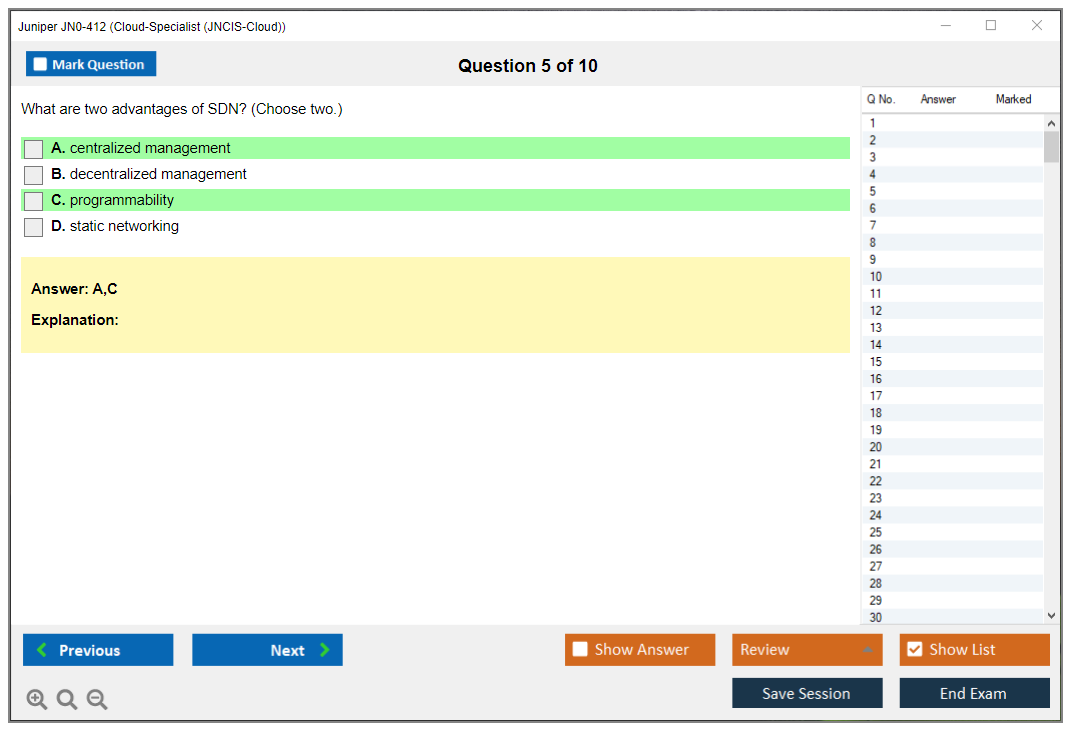This screenshot has width=1075, height=735.
Task: Click the Save Session button
Action: click(807, 693)
